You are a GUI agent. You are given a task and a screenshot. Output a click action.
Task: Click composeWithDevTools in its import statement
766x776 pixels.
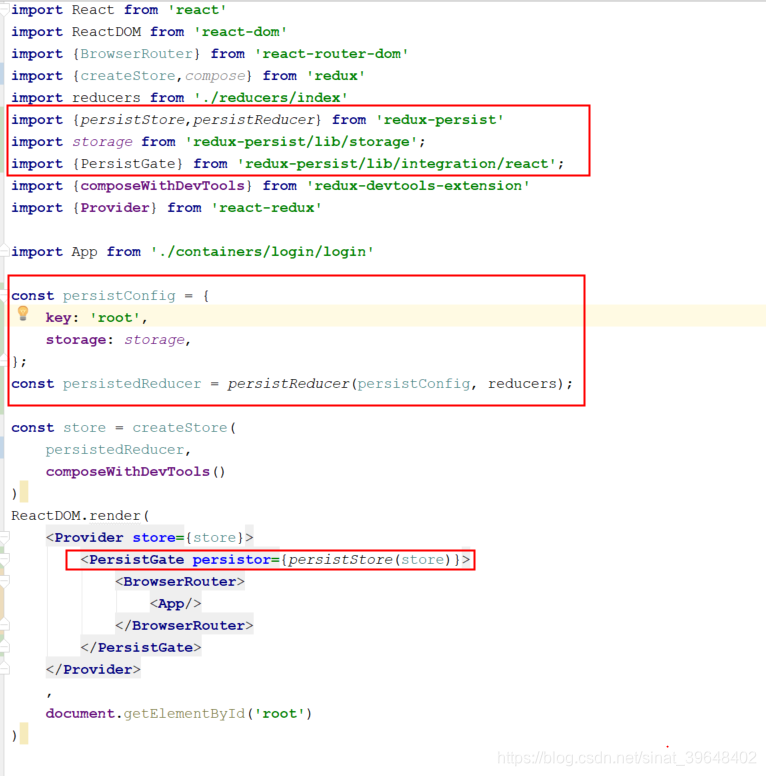click(x=162, y=186)
